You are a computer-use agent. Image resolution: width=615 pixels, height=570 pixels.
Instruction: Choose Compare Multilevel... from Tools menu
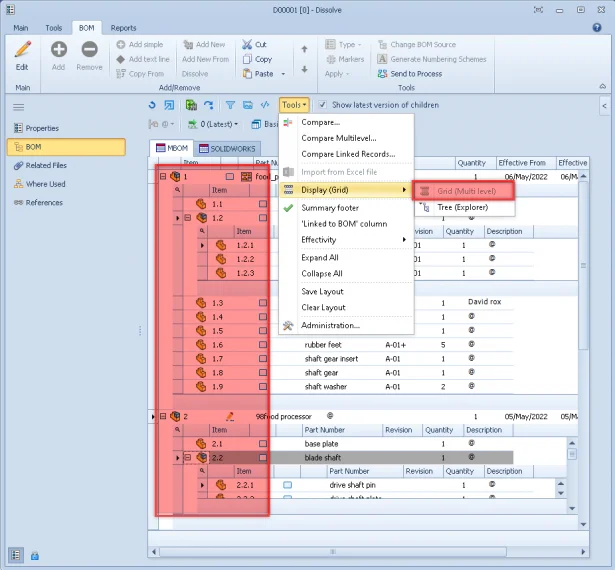click(x=338, y=138)
